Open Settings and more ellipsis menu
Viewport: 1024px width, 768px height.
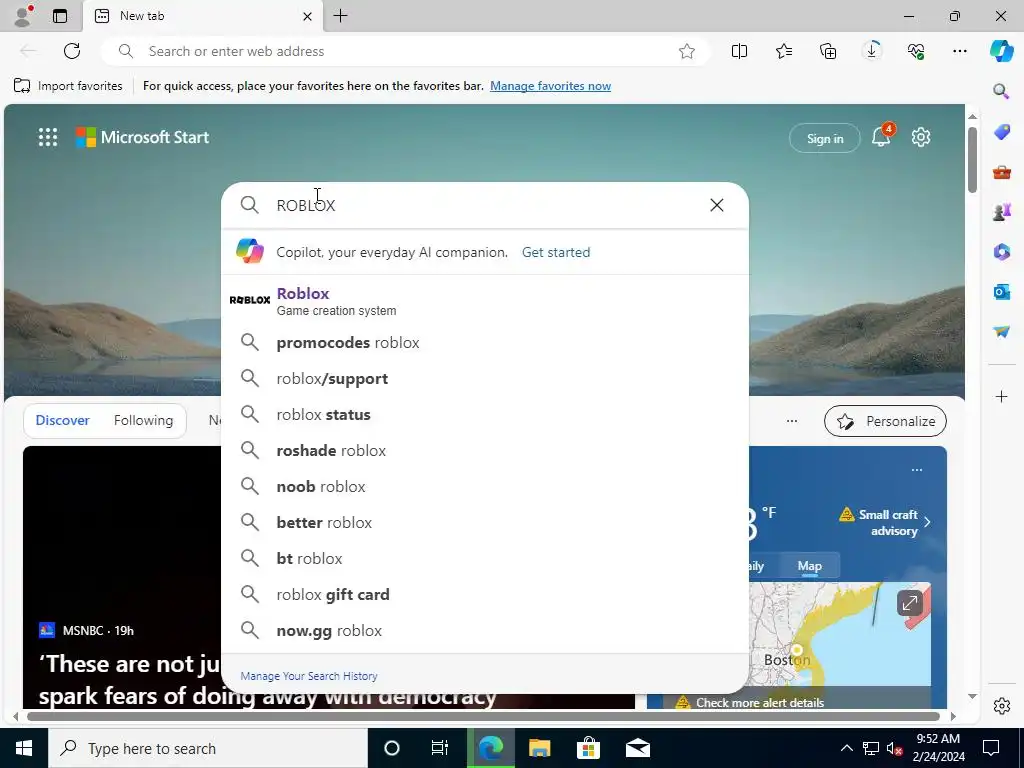[959, 51]
